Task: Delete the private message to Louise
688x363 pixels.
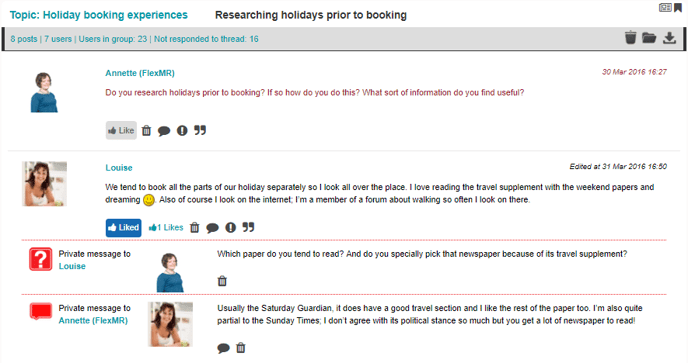Action: 222,281
